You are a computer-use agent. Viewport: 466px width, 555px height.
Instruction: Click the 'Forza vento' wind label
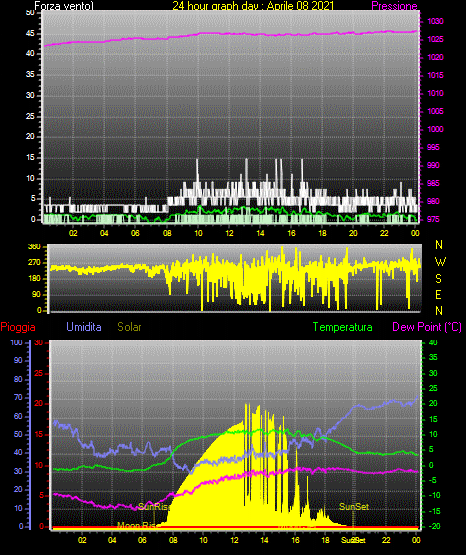click(x=64, y=6)
